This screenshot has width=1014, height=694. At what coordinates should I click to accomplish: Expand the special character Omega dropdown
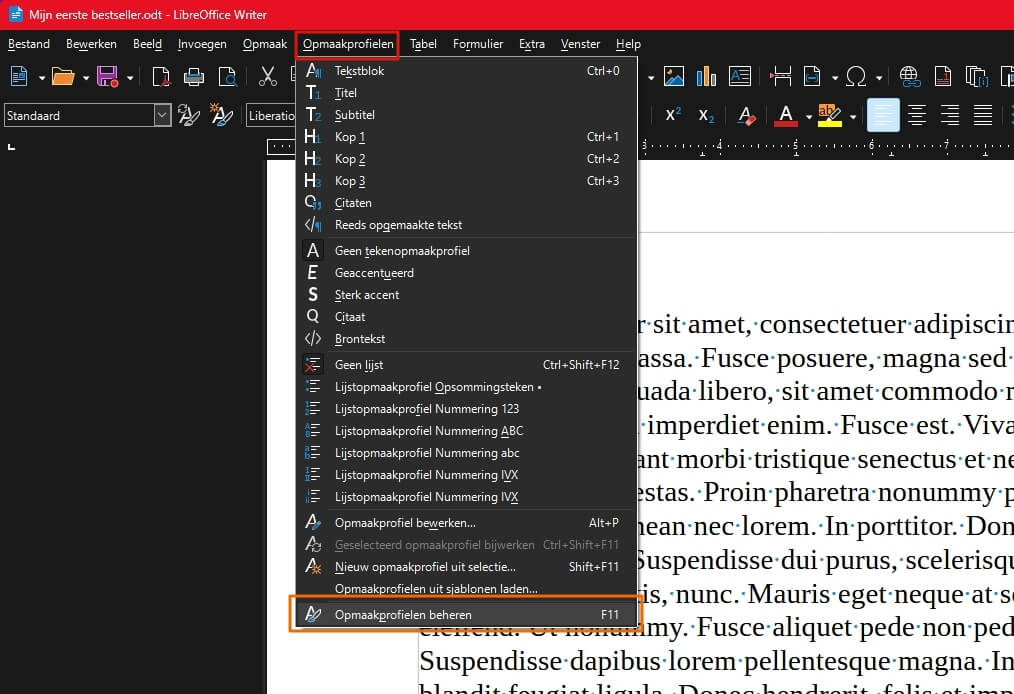(x=878, y=77)
